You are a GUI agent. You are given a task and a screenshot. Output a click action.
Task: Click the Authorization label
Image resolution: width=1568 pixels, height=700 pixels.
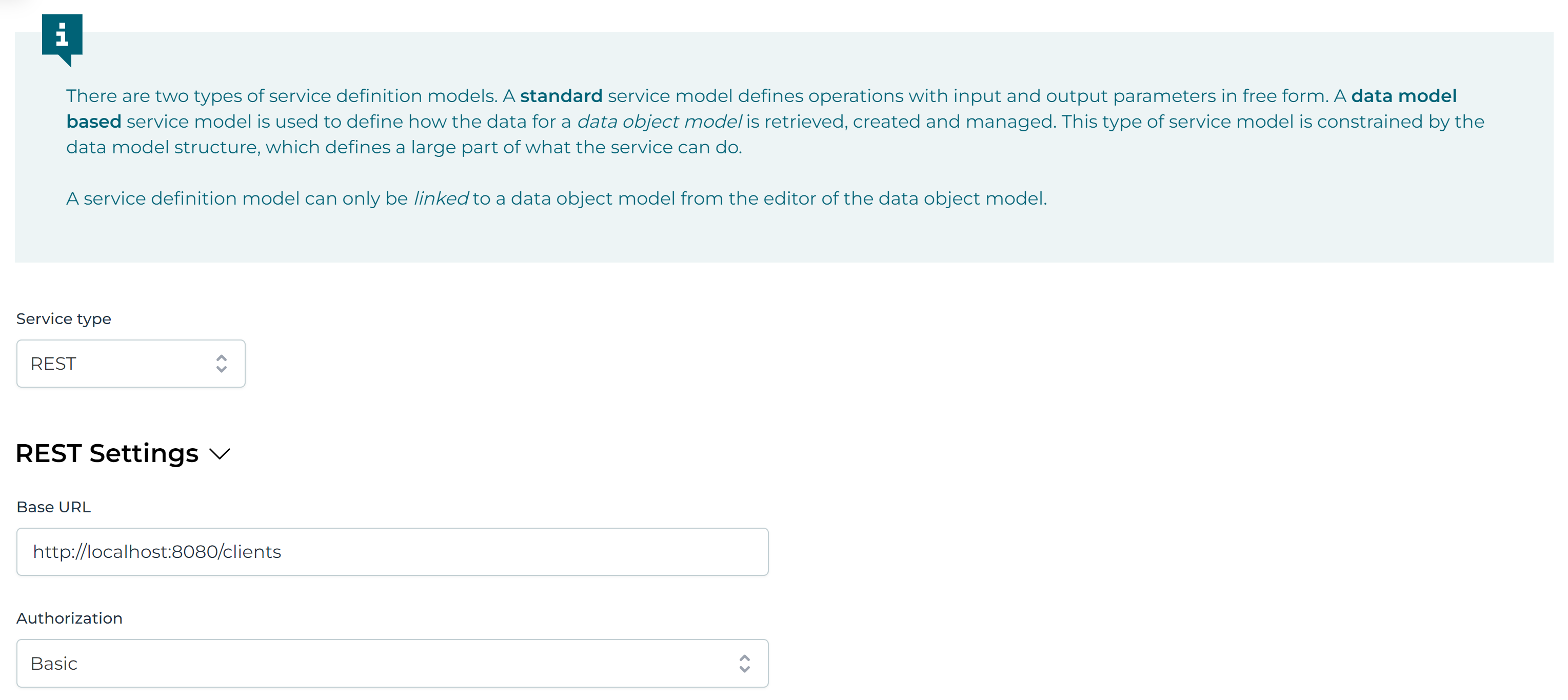point(69,618)
